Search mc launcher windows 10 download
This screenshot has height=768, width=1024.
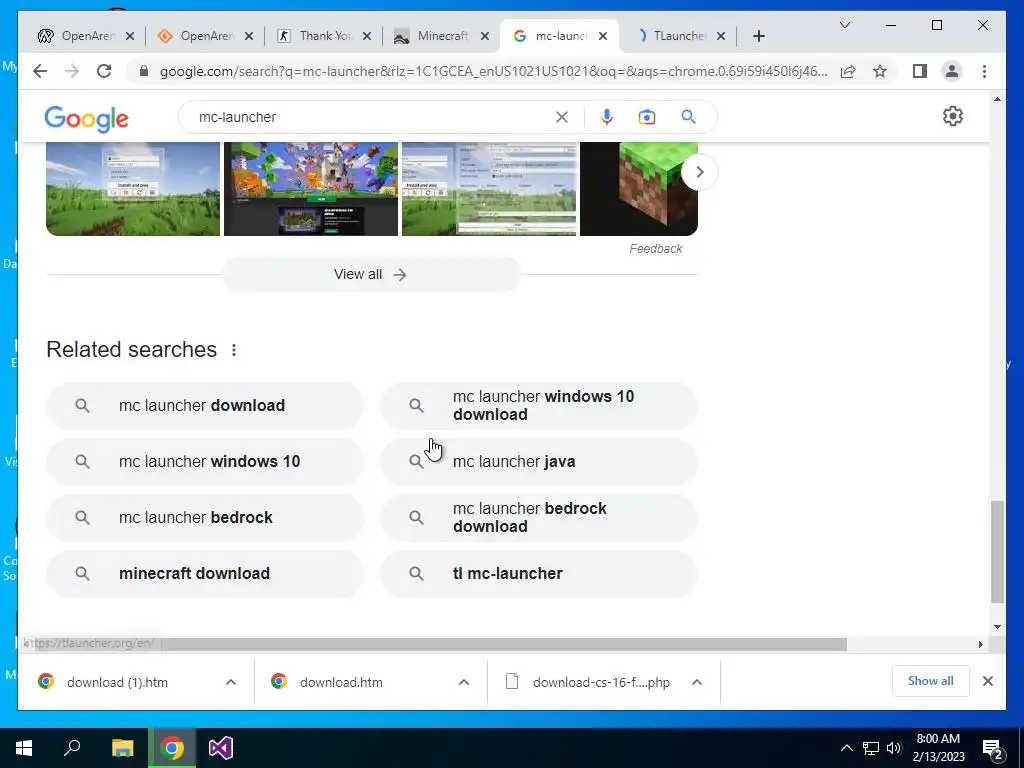click(539, 406)
